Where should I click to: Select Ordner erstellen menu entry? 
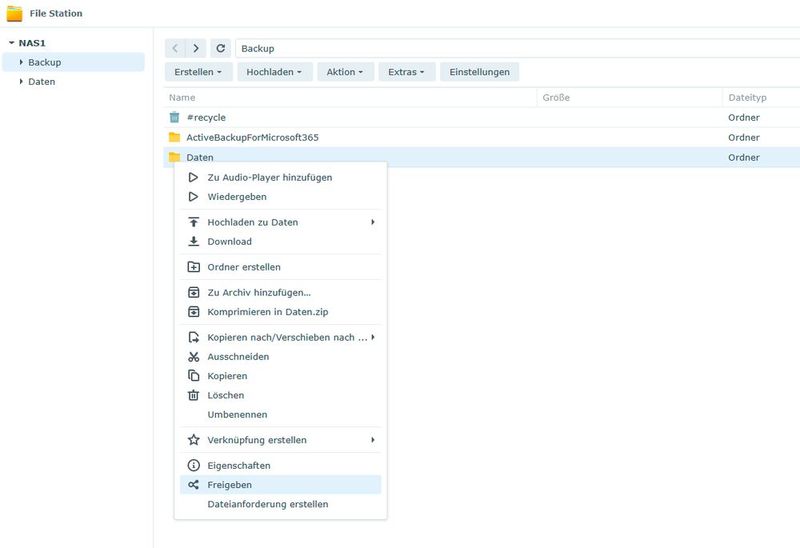click(281, 267)
